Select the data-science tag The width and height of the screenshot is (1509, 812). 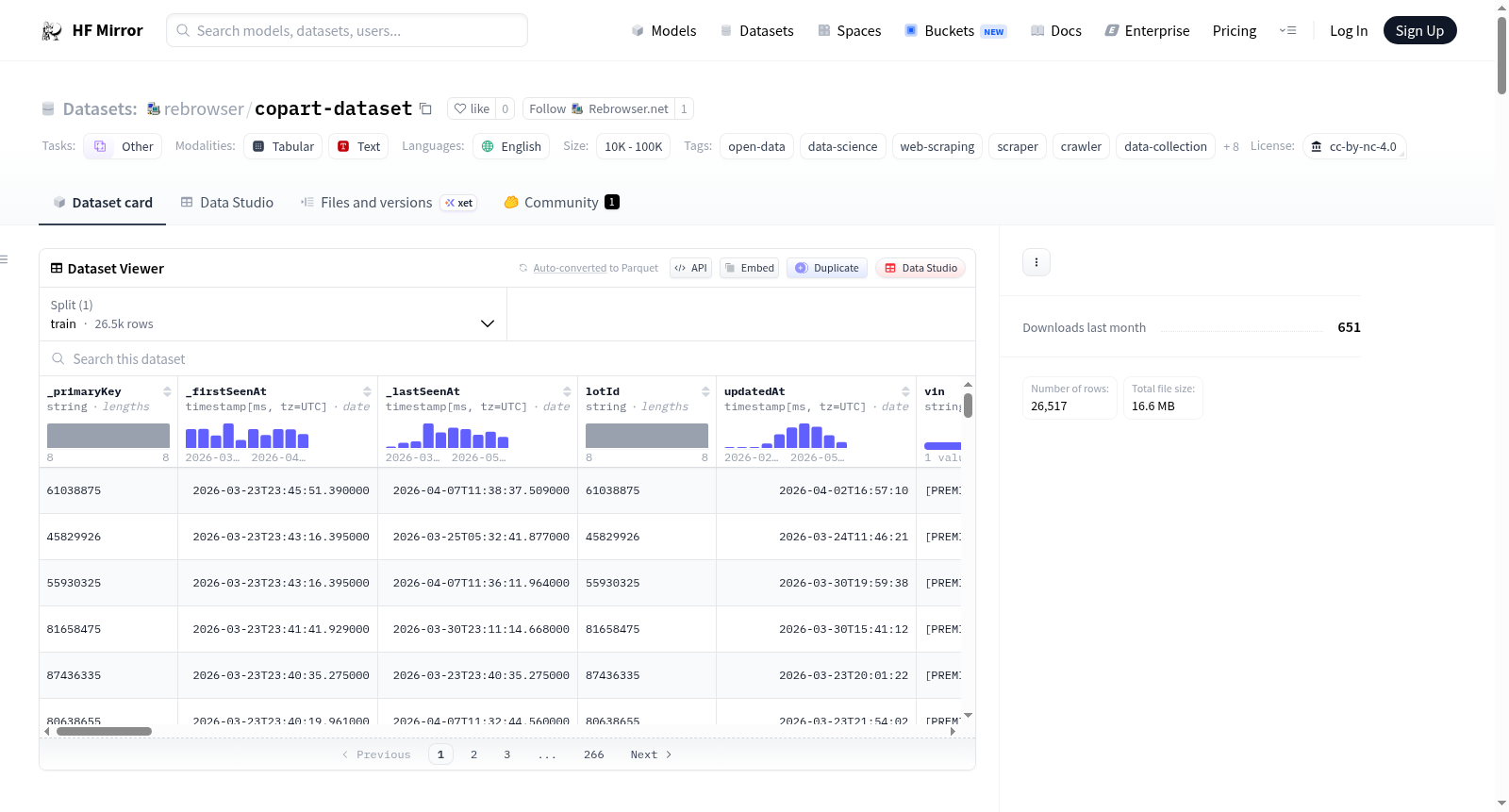842,146
